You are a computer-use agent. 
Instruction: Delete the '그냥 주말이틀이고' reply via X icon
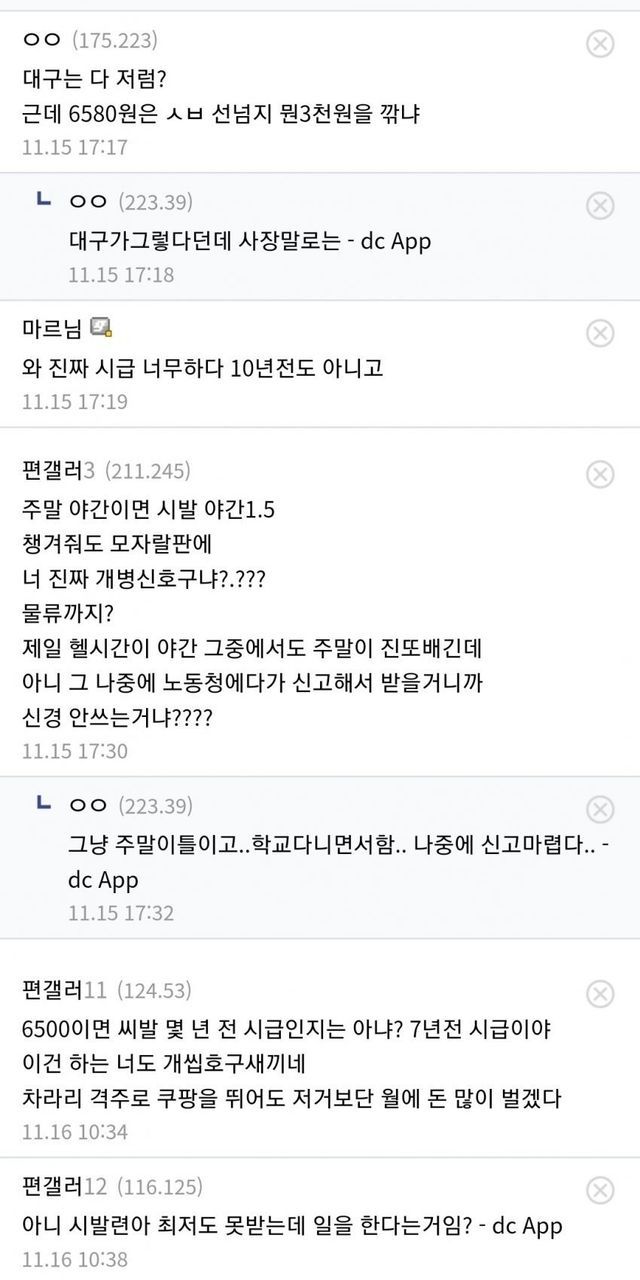(598, 808)
